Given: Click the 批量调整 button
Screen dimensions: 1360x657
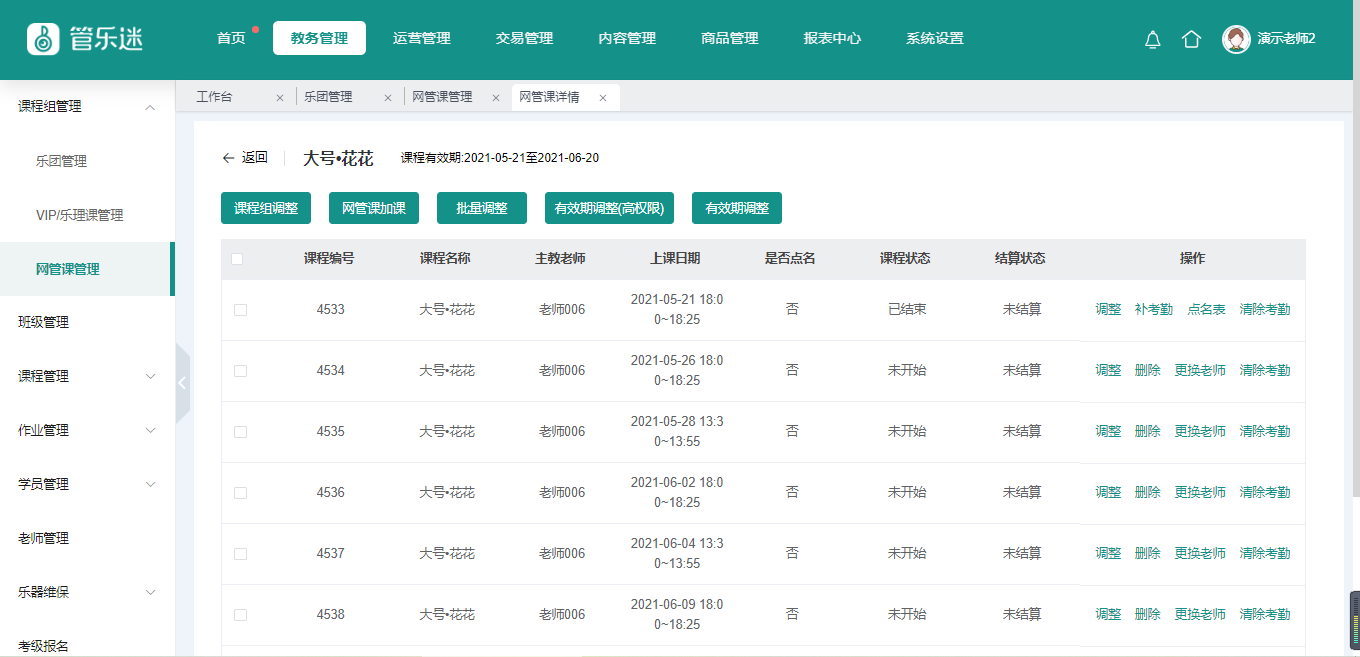Looking at the screenshot, I should (481, 208).
